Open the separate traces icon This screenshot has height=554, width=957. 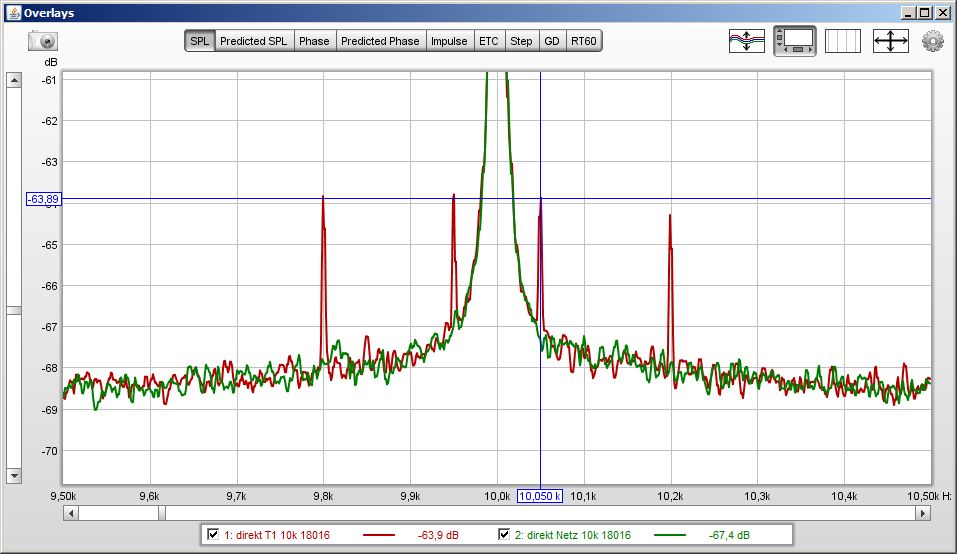point(746,41)
